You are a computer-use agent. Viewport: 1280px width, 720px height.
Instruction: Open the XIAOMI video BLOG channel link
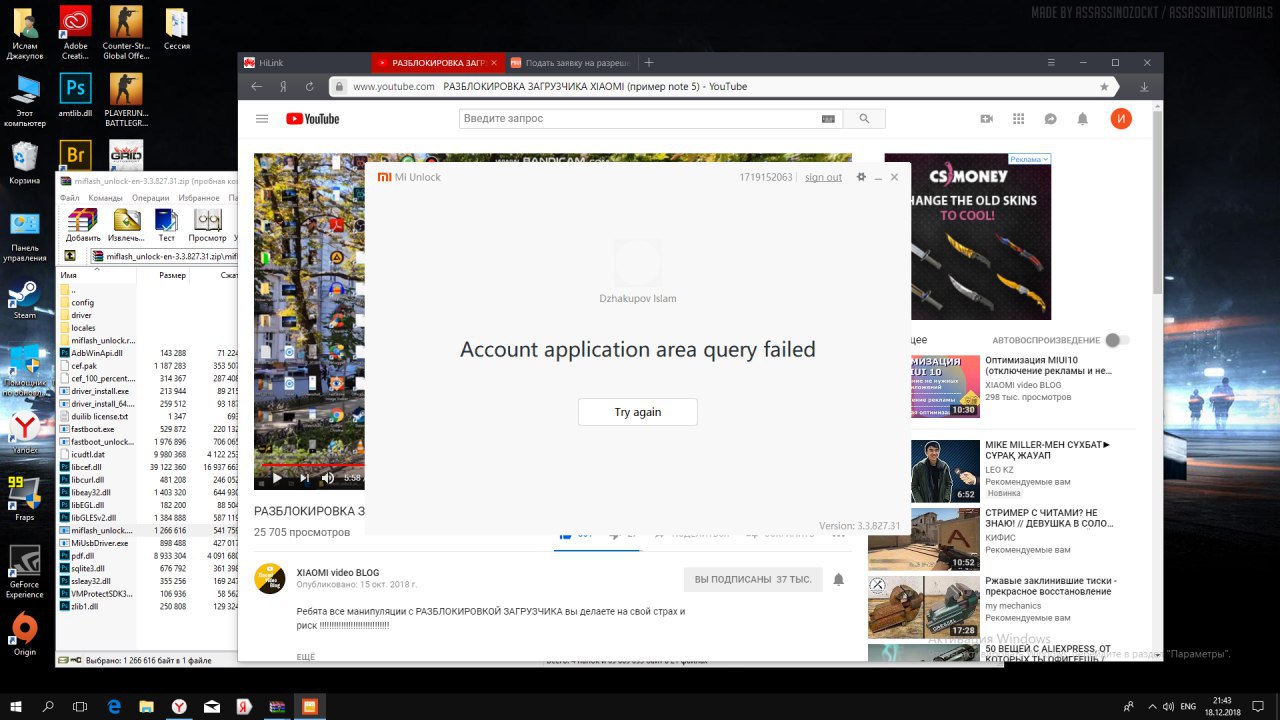[338, 573]
